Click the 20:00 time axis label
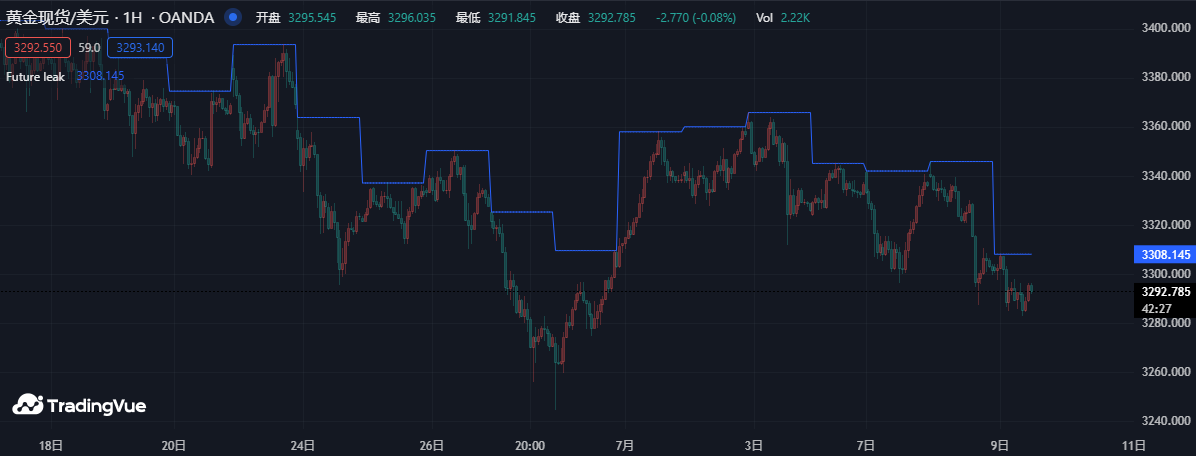The width and height of the screenshot is (1196, 456). tap(529, 444)
